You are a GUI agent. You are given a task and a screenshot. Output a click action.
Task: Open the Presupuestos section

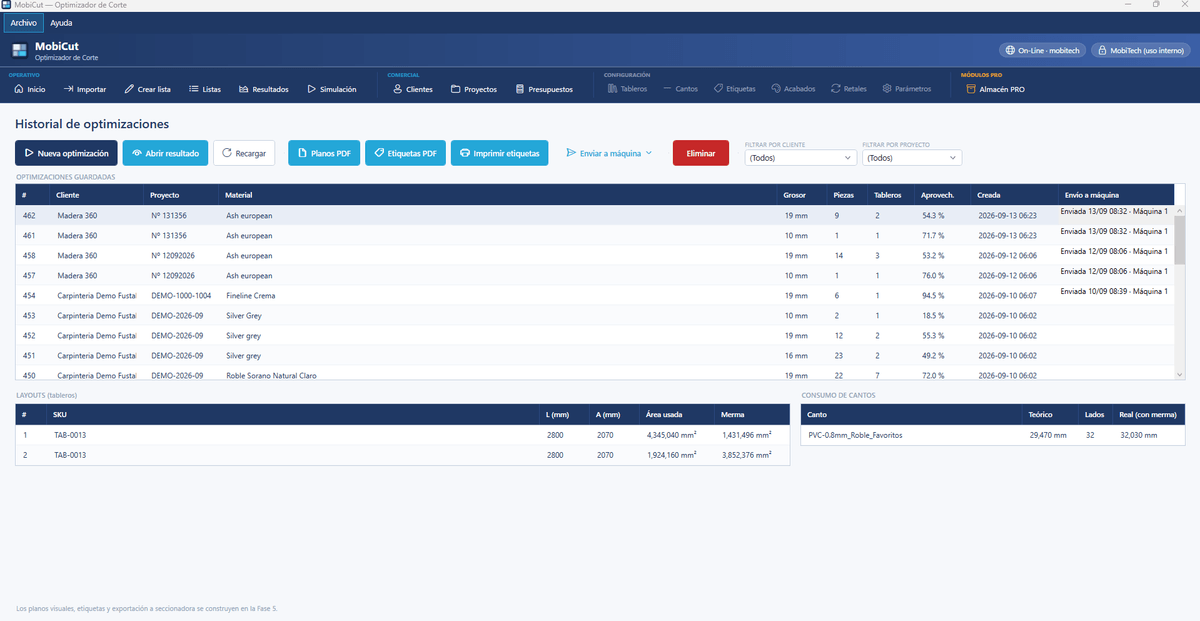(545, 89)
